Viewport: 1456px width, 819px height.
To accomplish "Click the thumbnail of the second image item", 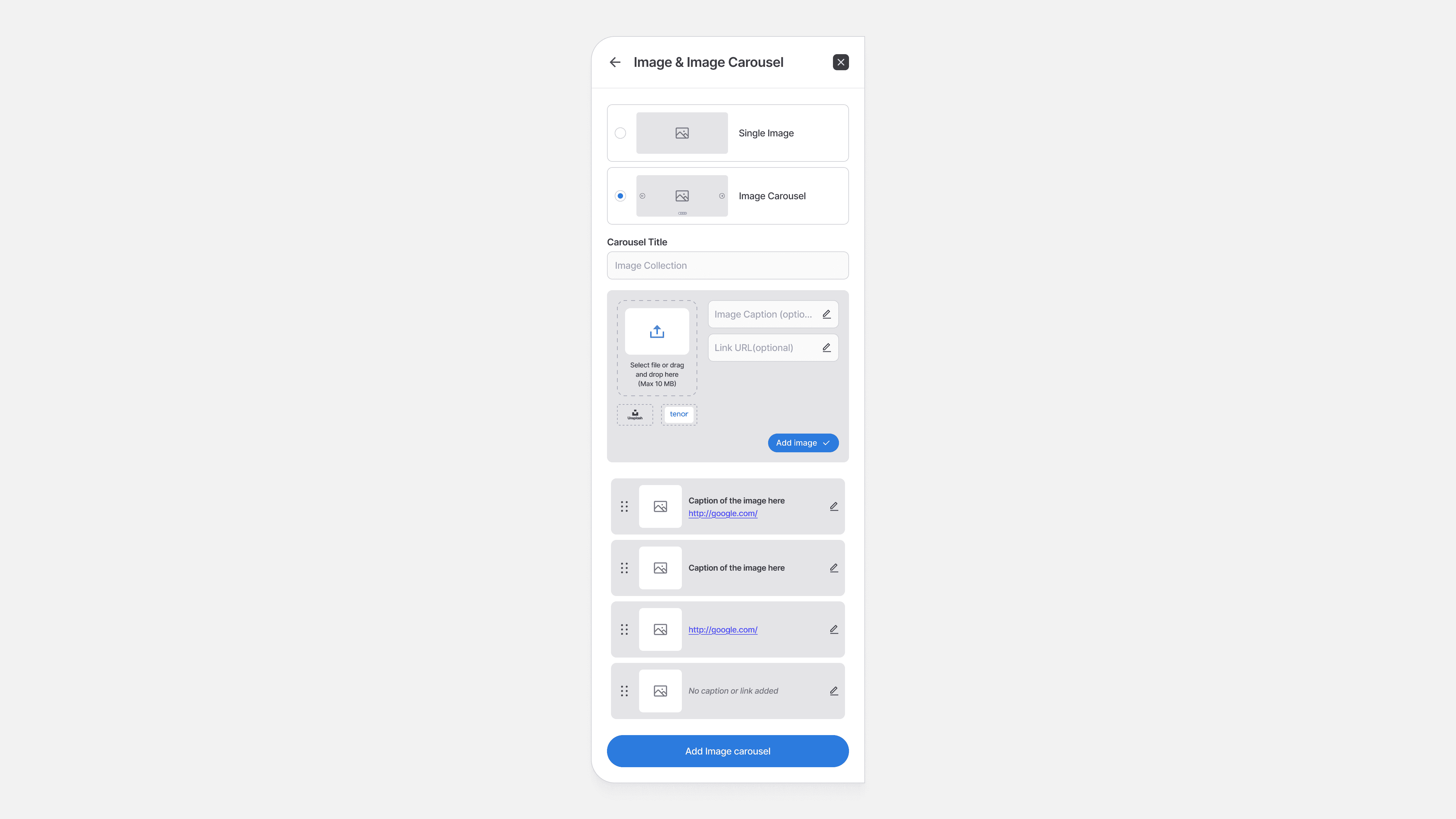I will (660, 568).
